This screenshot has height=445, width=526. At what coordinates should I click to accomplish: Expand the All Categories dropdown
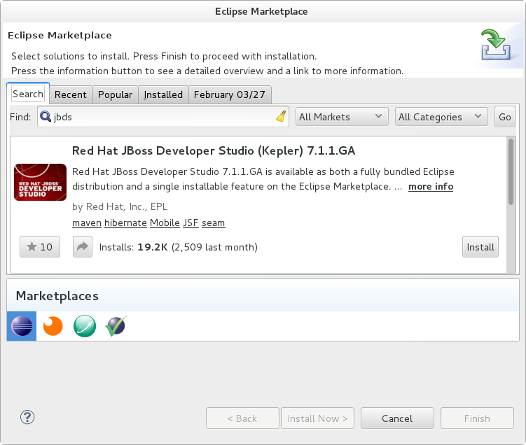441,117
